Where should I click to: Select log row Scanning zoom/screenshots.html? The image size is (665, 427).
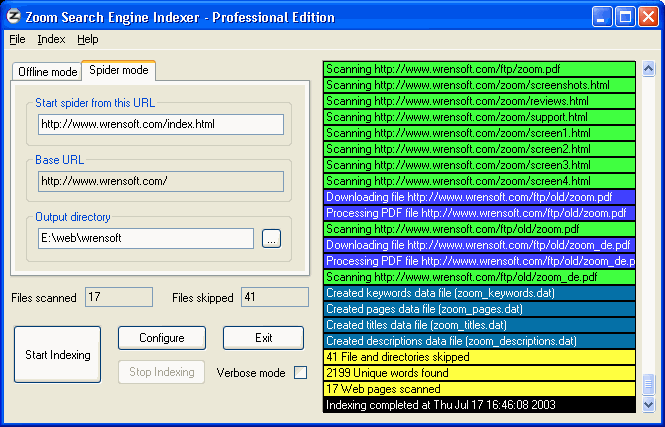click(479, 85)
